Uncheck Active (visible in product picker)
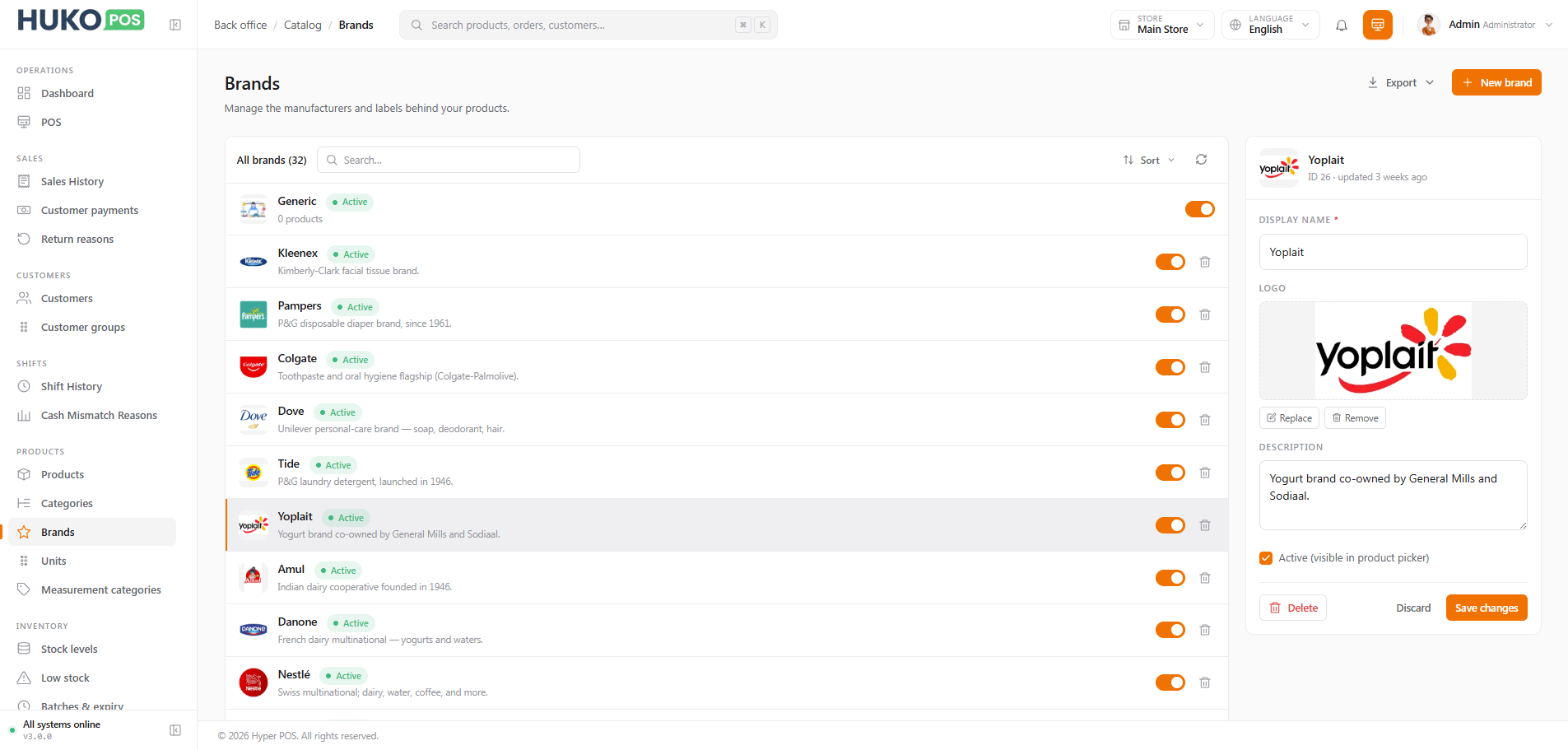The height and width of the screenshot is (750, 1568). point(1266,558)
